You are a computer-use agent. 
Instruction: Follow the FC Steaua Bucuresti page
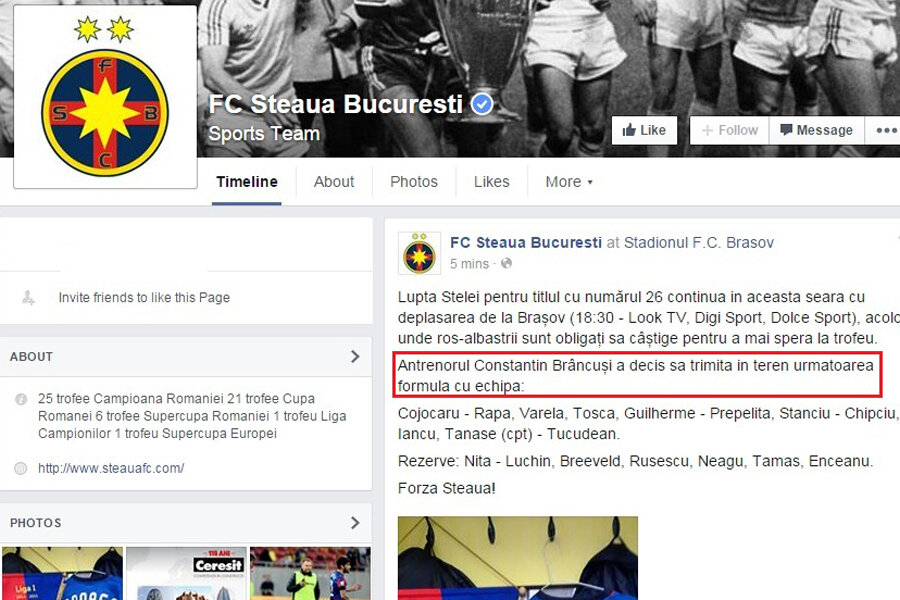[730, 130]
